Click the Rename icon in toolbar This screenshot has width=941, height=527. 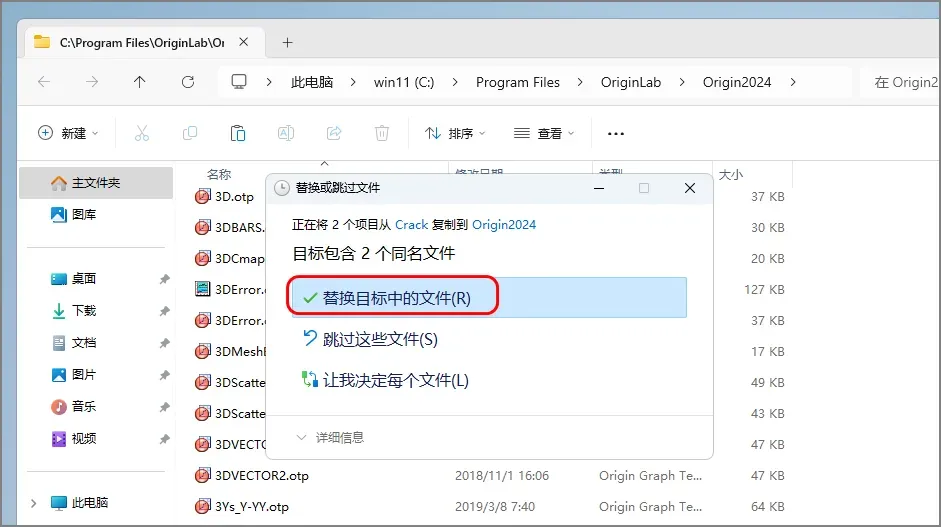(x=286, y=133)
